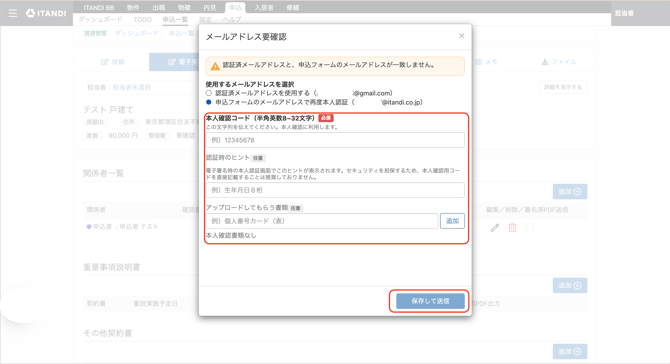Image resolution: width=670 pixels, height=364 pixels.
Task: Click the アップロードしてもらう書類 input field
Action: click(x=322, y=221)
